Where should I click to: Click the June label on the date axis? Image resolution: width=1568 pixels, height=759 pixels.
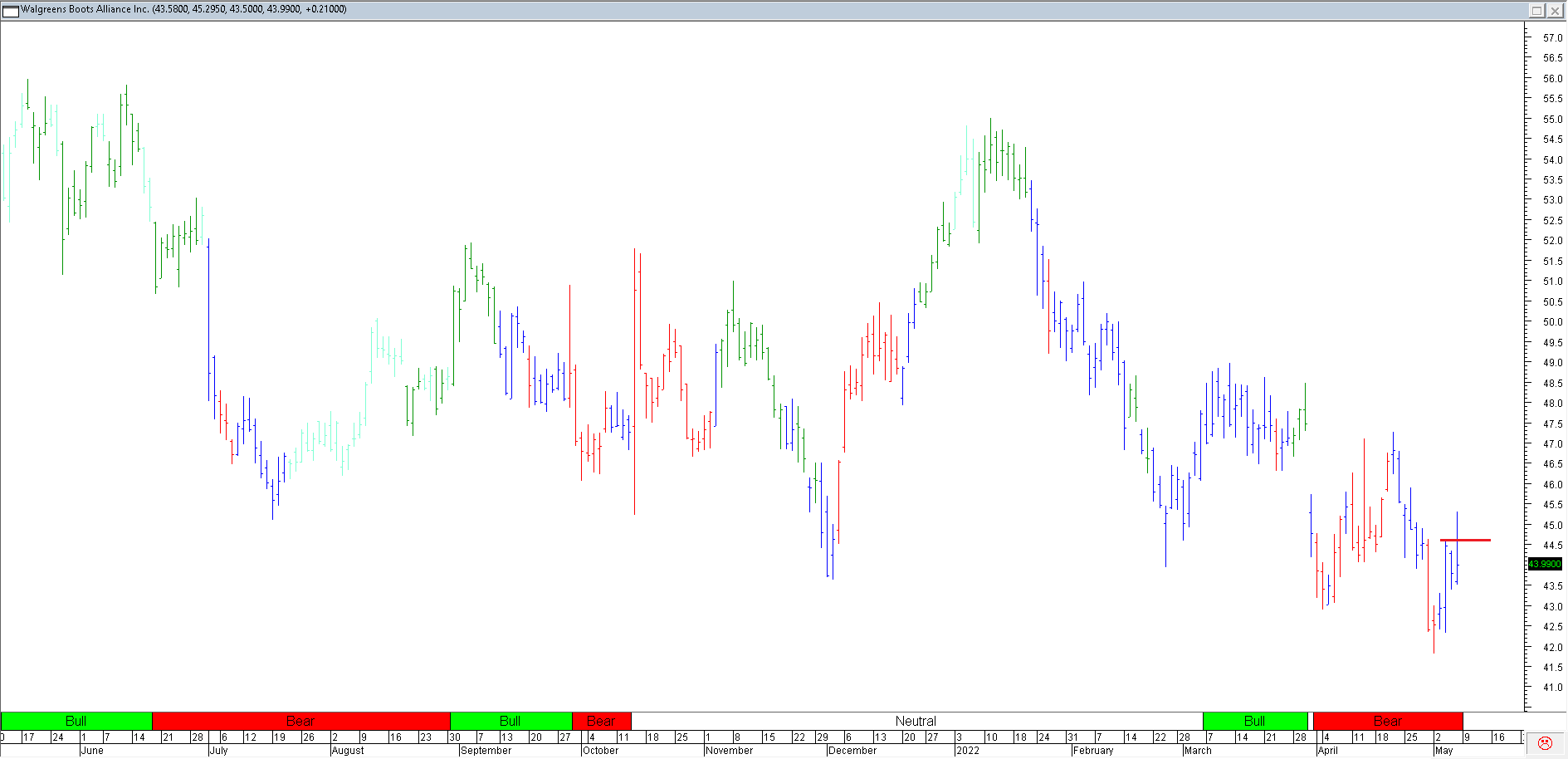[92, 751]
